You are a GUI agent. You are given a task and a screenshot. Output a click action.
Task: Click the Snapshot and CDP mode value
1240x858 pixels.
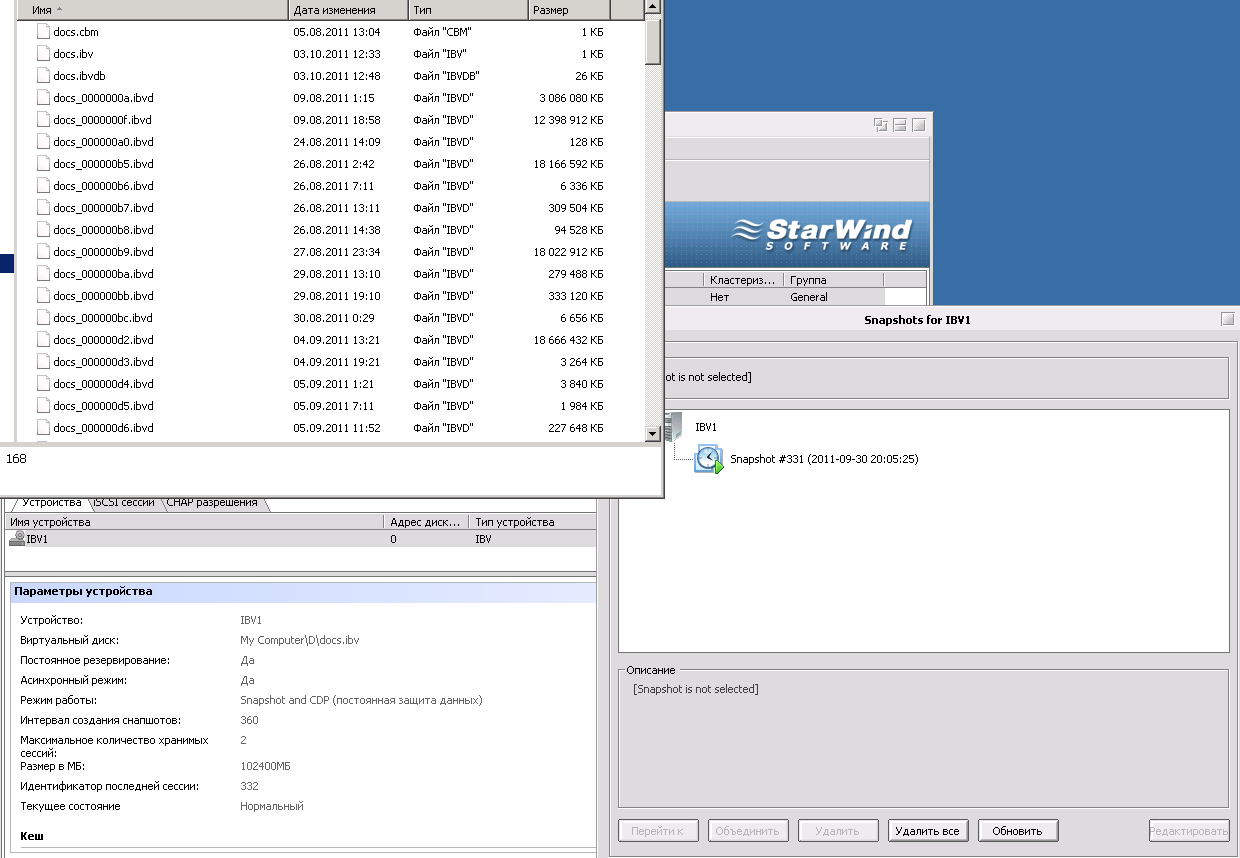362,700
